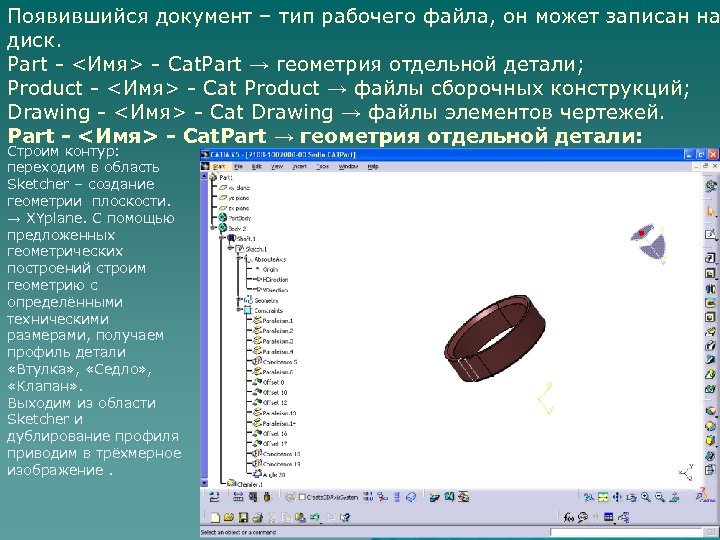The width and height of the screenshot is (720, 540).
Task: Collapse the Body.2 node
Action: coord(213,228)
